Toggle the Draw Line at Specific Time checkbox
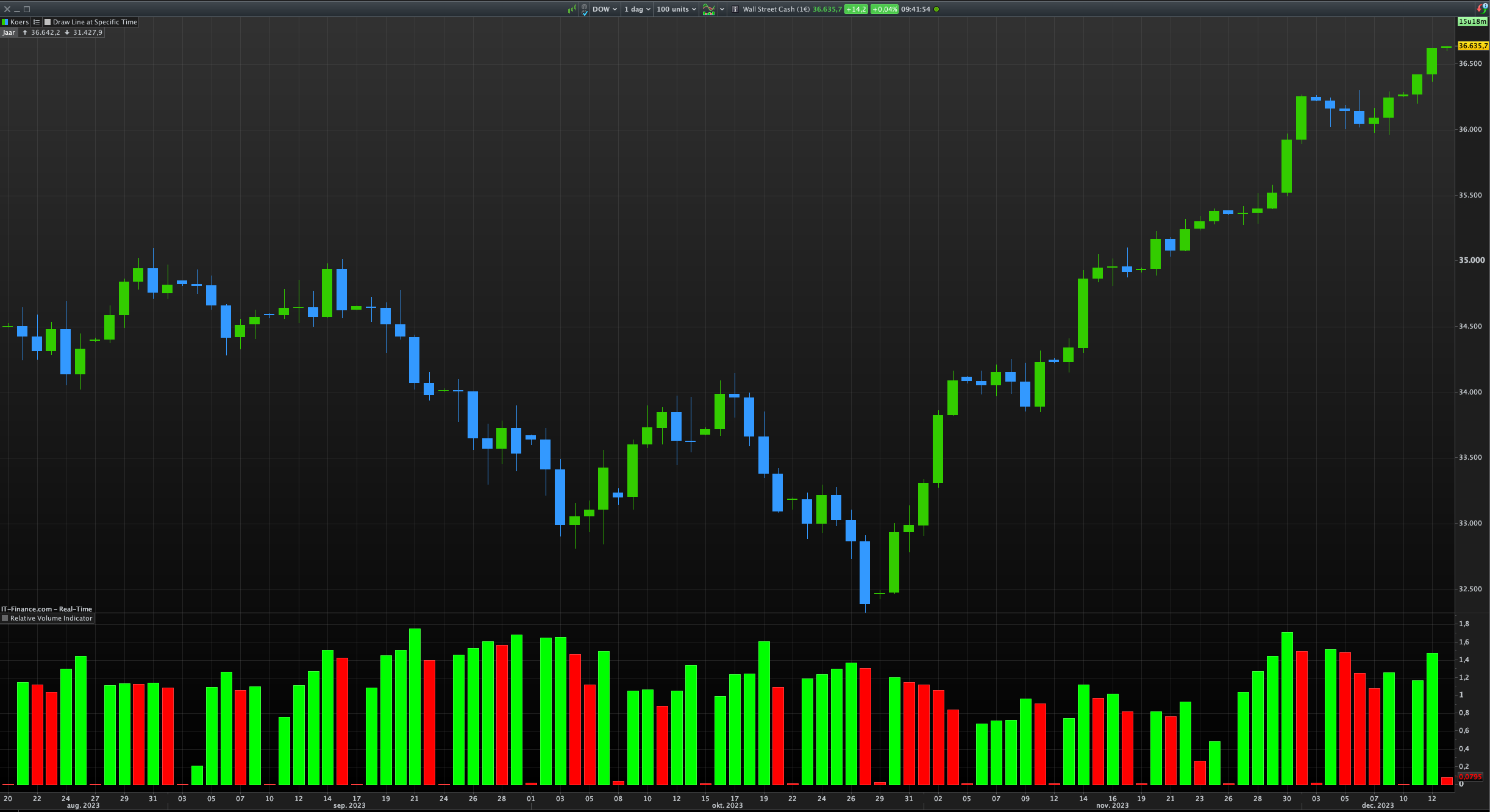 click(x=48, y=22)
